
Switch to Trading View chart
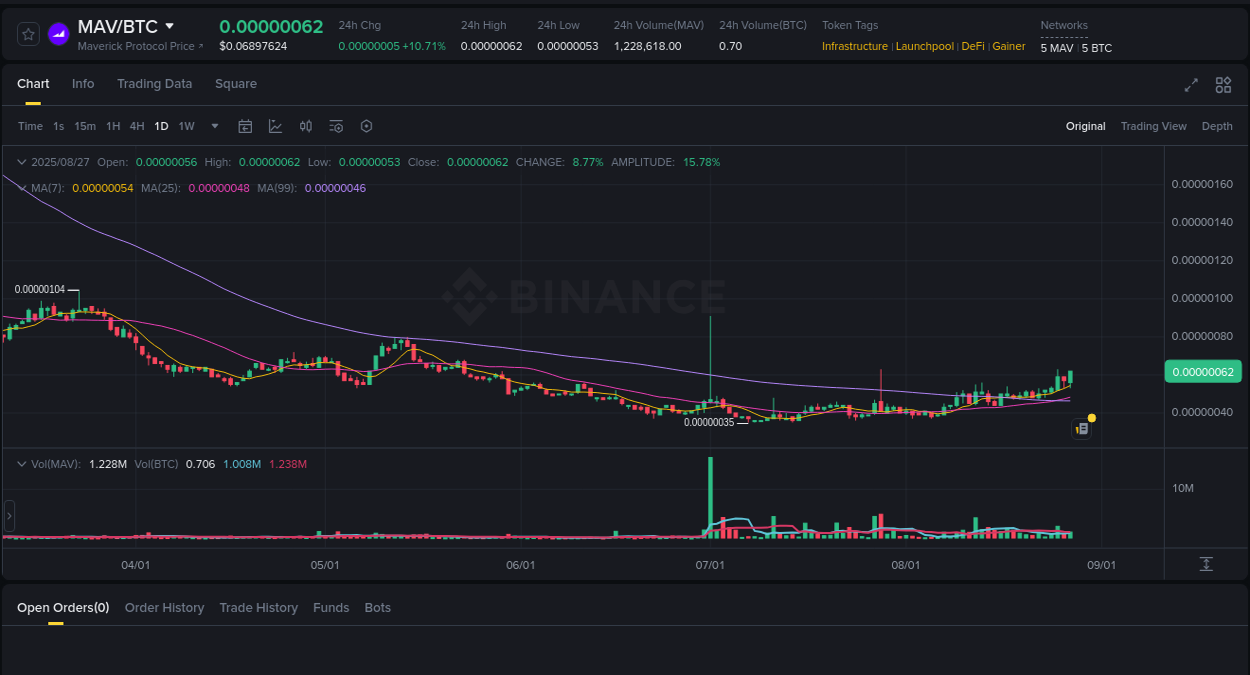(1153, 126)
